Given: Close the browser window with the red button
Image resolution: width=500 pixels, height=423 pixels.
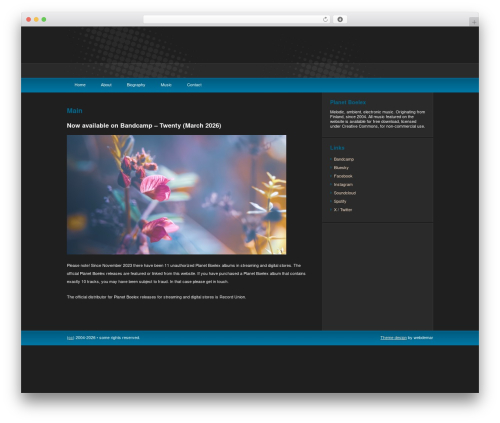Looking at the screenshot, I should coord(29,19).
